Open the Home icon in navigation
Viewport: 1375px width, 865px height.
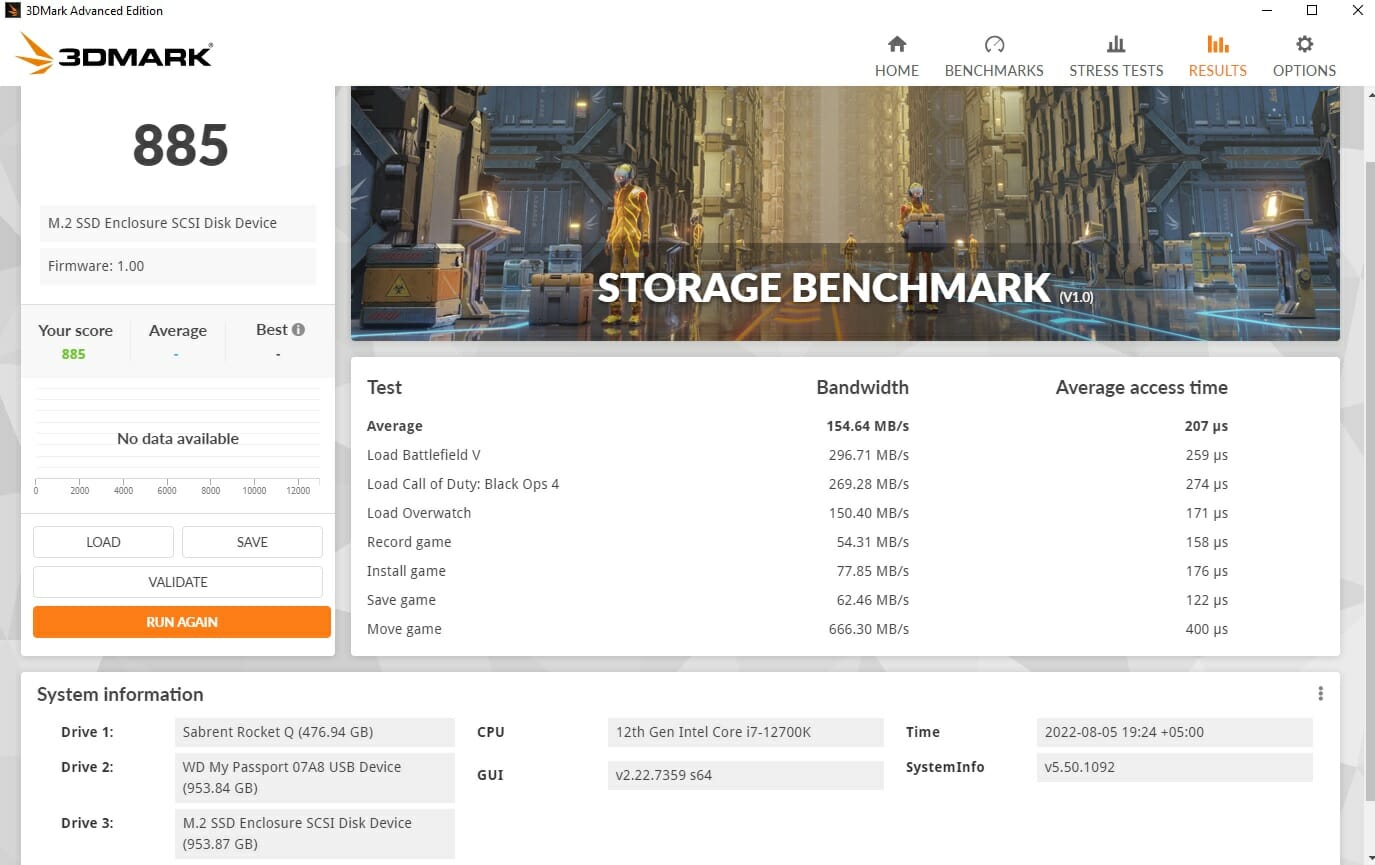(897, 44)
